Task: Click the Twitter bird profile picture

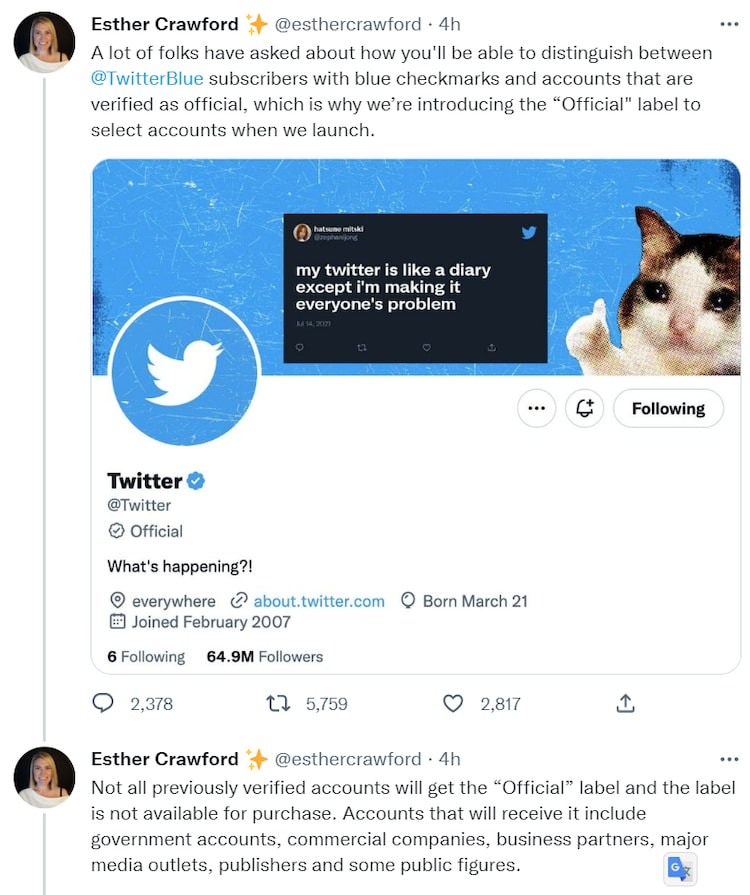Action: click(x=184, y=372)
